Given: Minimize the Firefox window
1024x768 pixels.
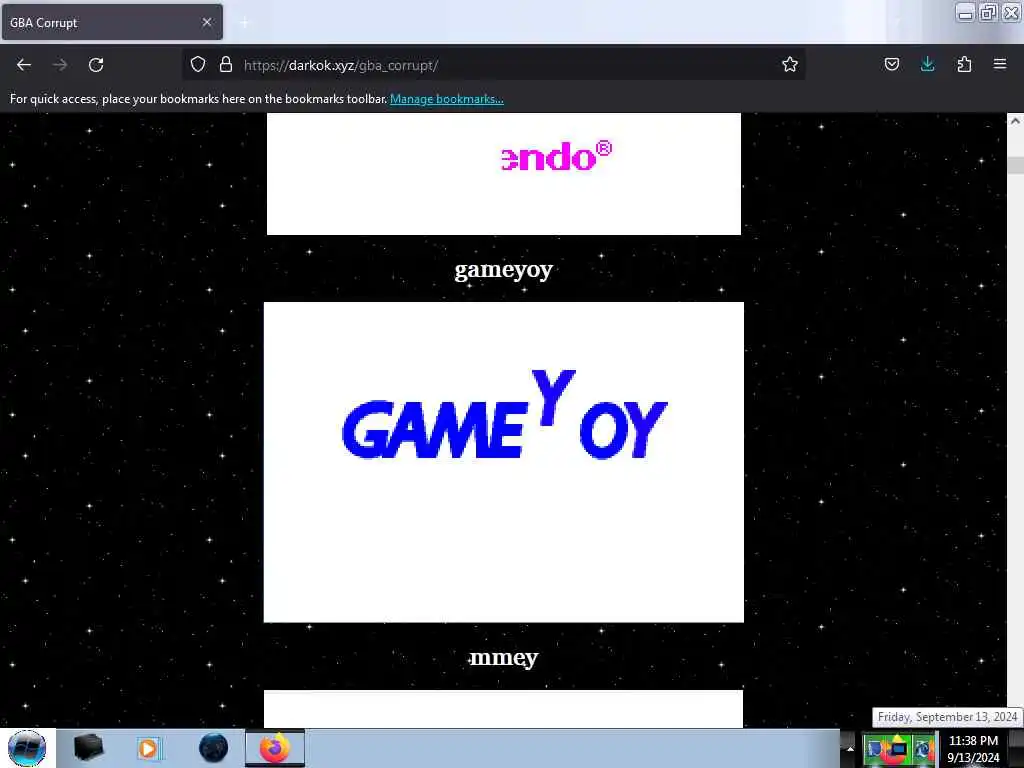Looking at the screenshot, I should pyautogui.click(x=965, y=12).
